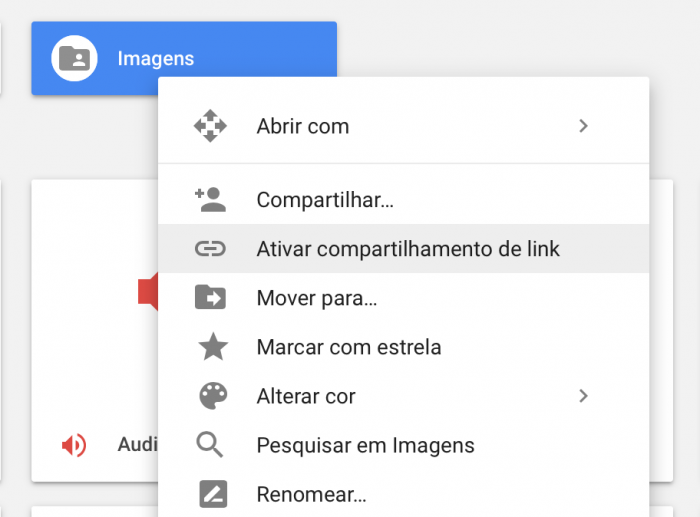The width and height of the screenshot is (700, 517).
Task: Click the magnifier search icon
Action: coord(209,445)
